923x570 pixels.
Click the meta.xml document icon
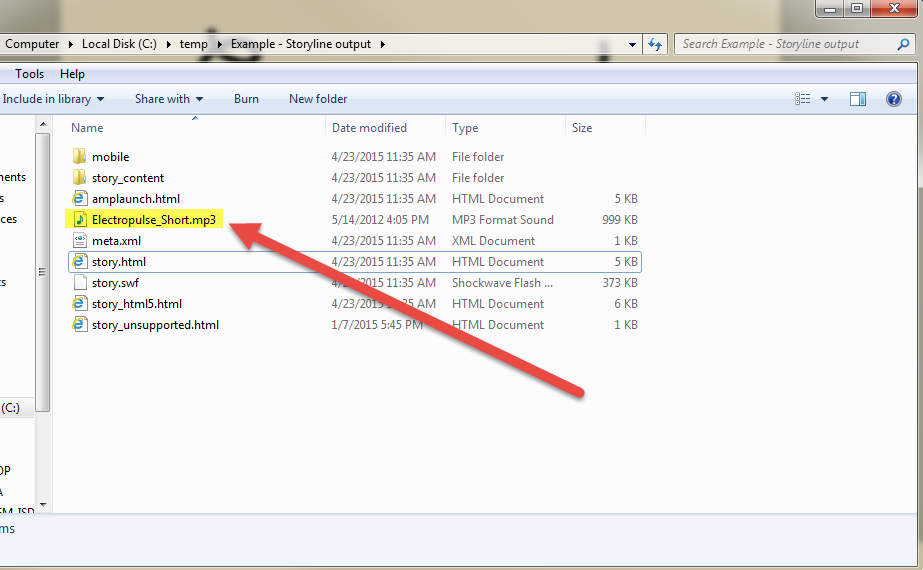click(79, 240)
